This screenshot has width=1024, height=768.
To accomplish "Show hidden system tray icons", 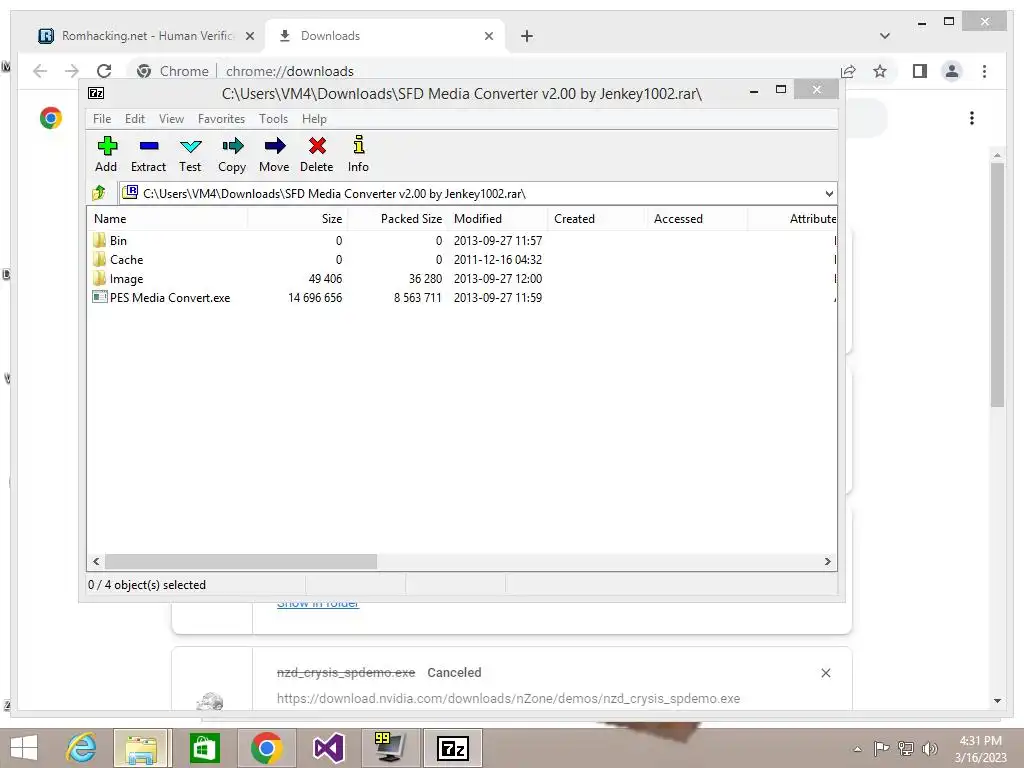I will point(857,749).
